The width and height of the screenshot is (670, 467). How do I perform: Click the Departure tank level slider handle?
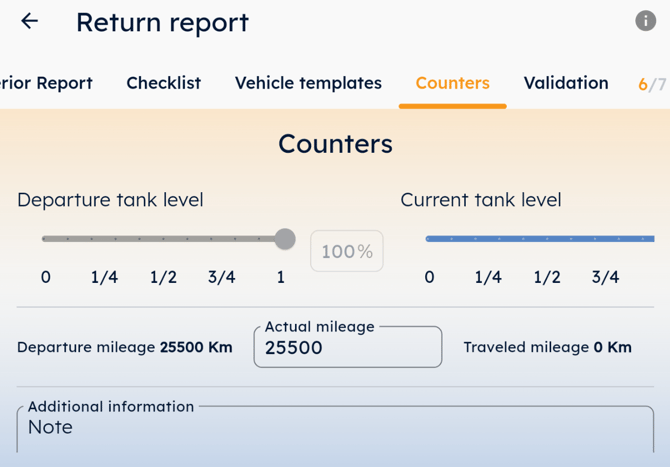tap(285, 239)
